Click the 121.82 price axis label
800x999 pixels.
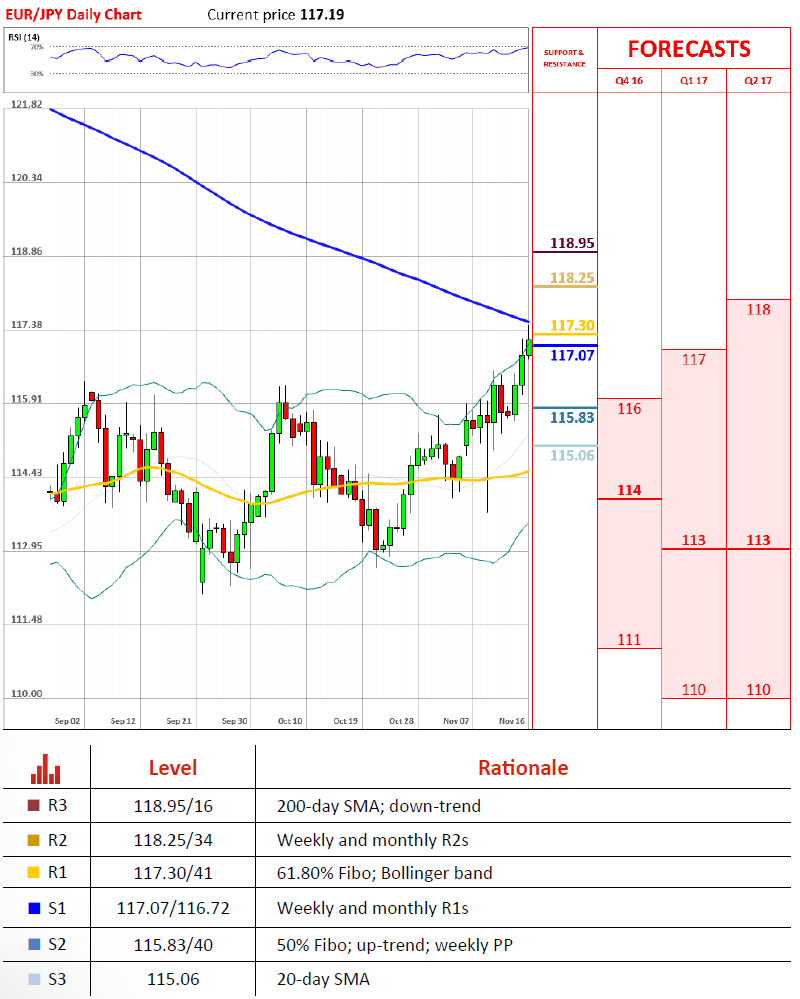click(x=27, y=104)
